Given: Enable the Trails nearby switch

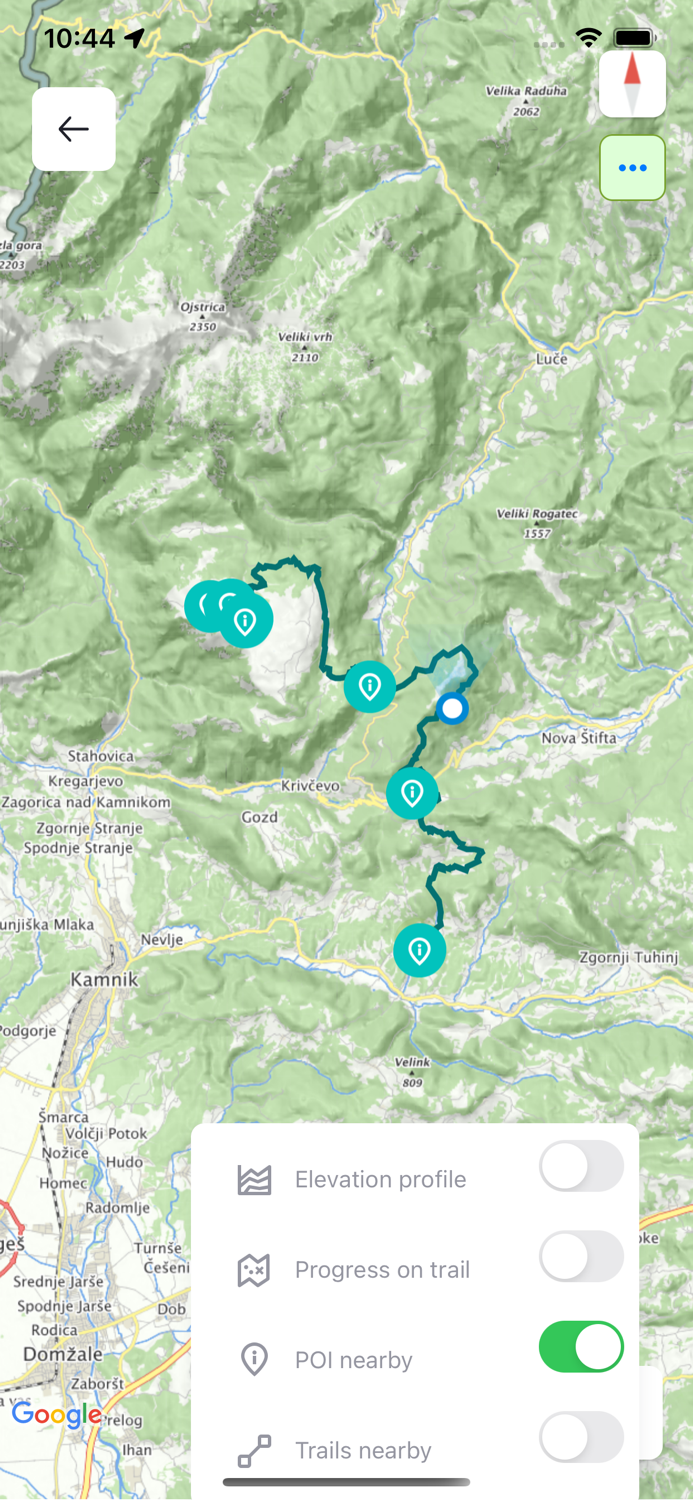Looking at the screenshot, I should click(x=581, y=1437).
